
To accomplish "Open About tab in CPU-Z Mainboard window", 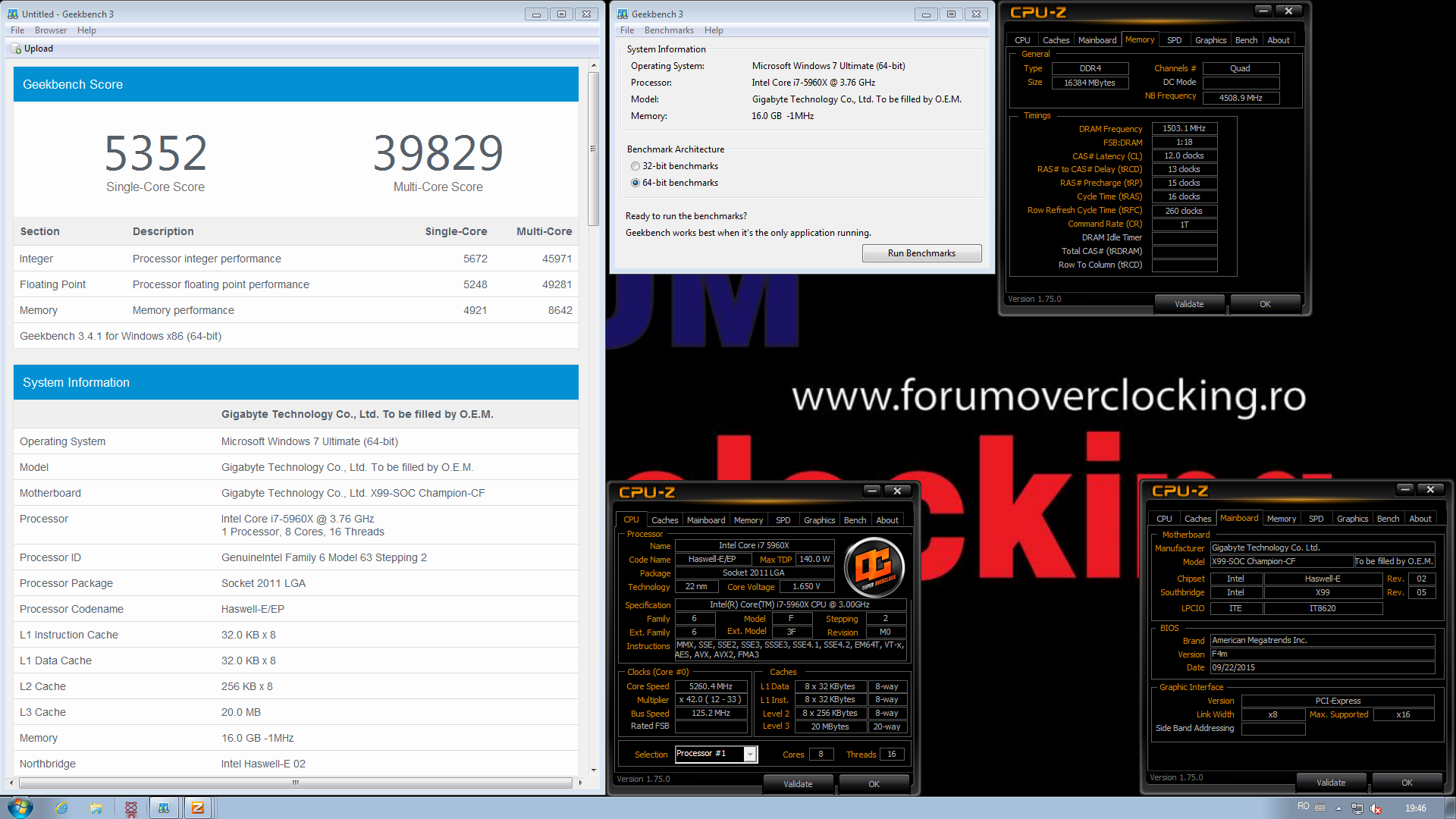I will coord(1420,519).
